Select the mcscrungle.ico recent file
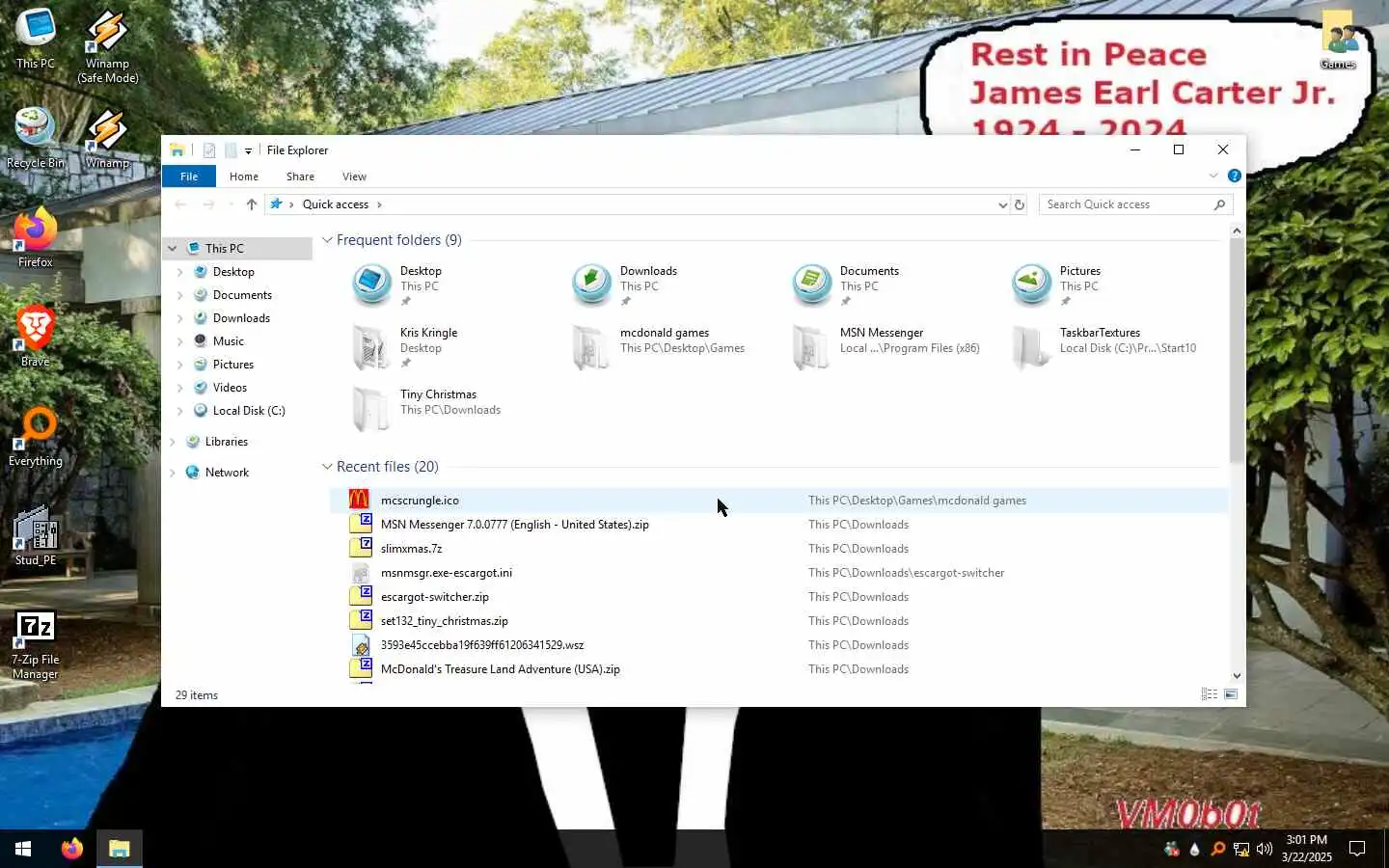 (x=778, y=501)
